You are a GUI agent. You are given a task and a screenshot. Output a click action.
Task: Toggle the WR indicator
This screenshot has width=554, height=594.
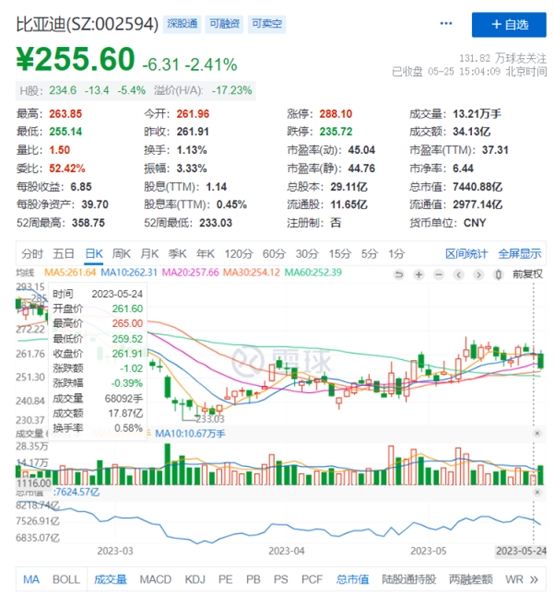(514, 579)
